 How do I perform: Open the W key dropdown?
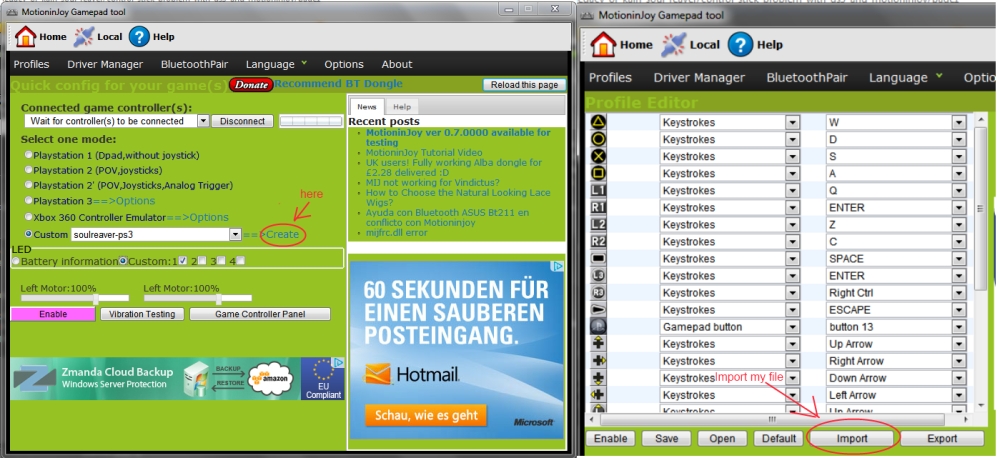959,122
